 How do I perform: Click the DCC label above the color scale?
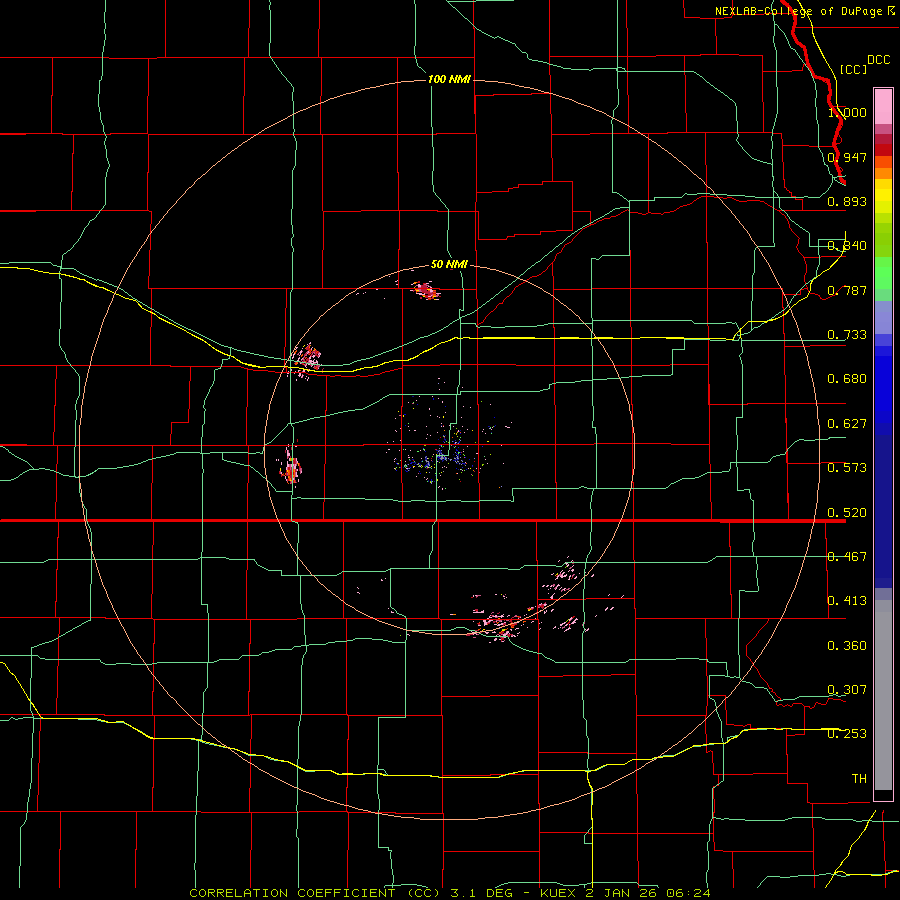pyautogui.click(x=878, y=59)
